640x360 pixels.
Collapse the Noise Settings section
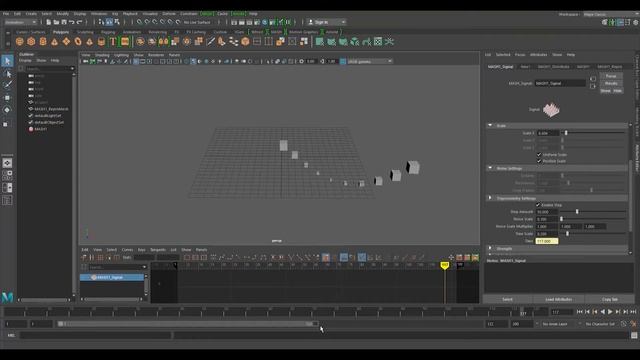click(x=490, y=168)
